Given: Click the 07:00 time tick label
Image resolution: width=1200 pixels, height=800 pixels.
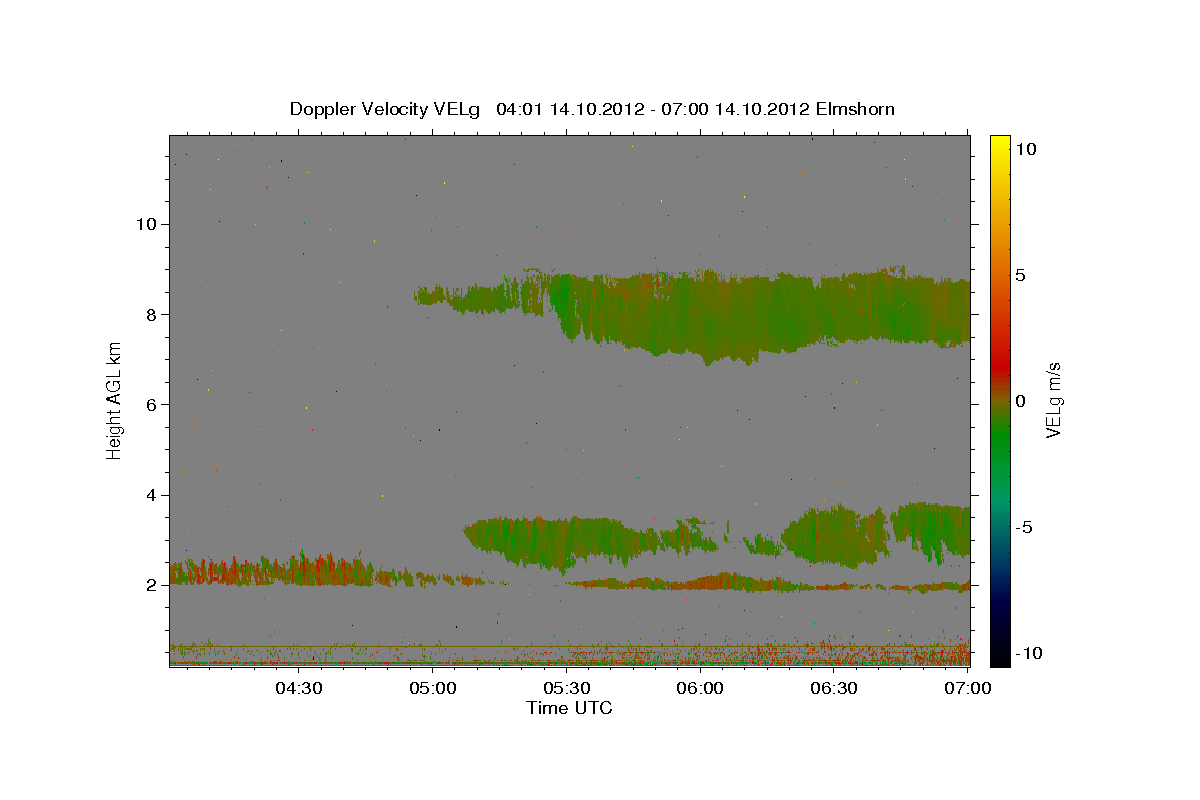Looking at the screenshot, I should (968, 688).
